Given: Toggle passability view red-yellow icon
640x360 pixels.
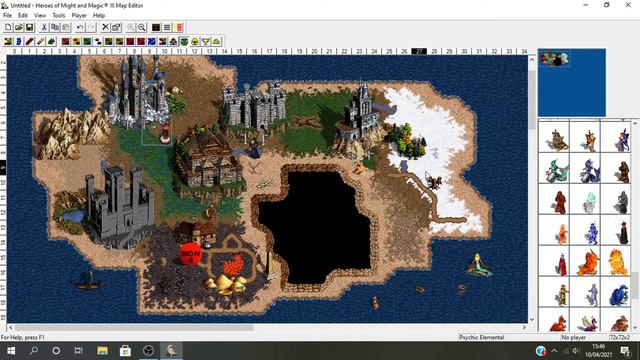Looking at the screenshot, I should coord(179,27).
